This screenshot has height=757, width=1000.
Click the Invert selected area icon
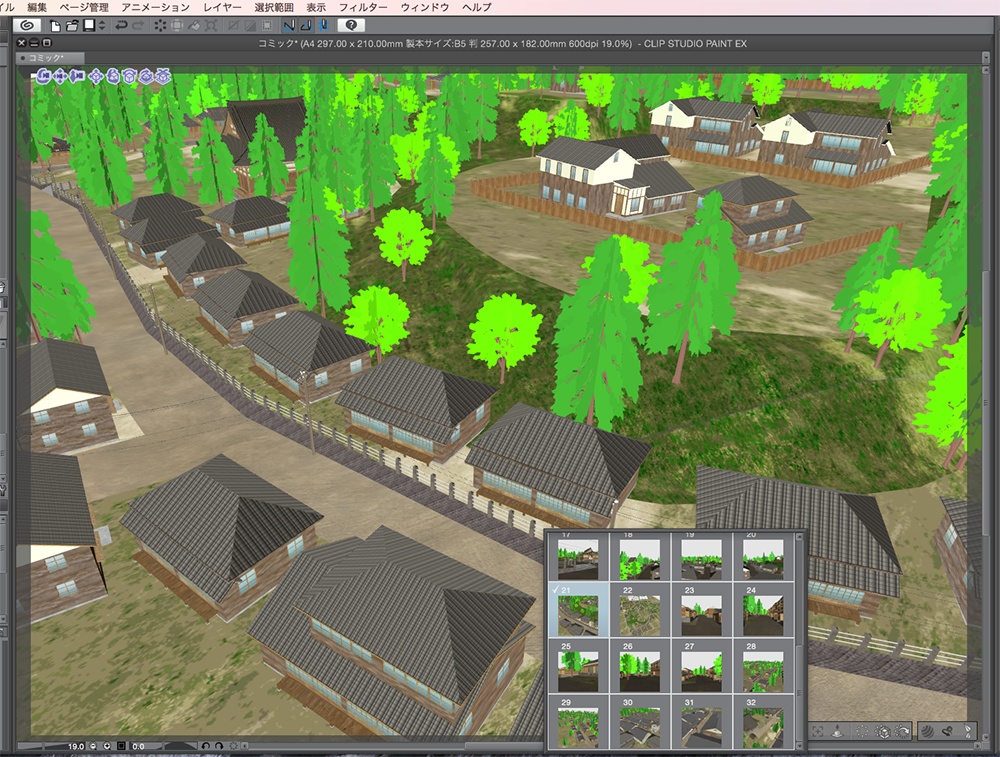(250, 26)
